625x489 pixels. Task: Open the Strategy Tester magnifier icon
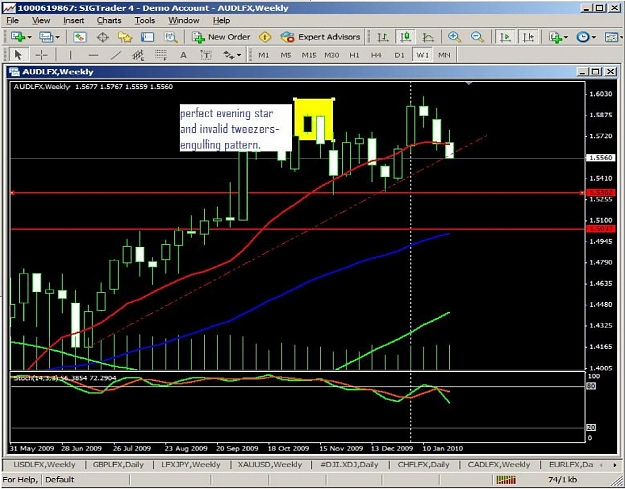[171, 37]
